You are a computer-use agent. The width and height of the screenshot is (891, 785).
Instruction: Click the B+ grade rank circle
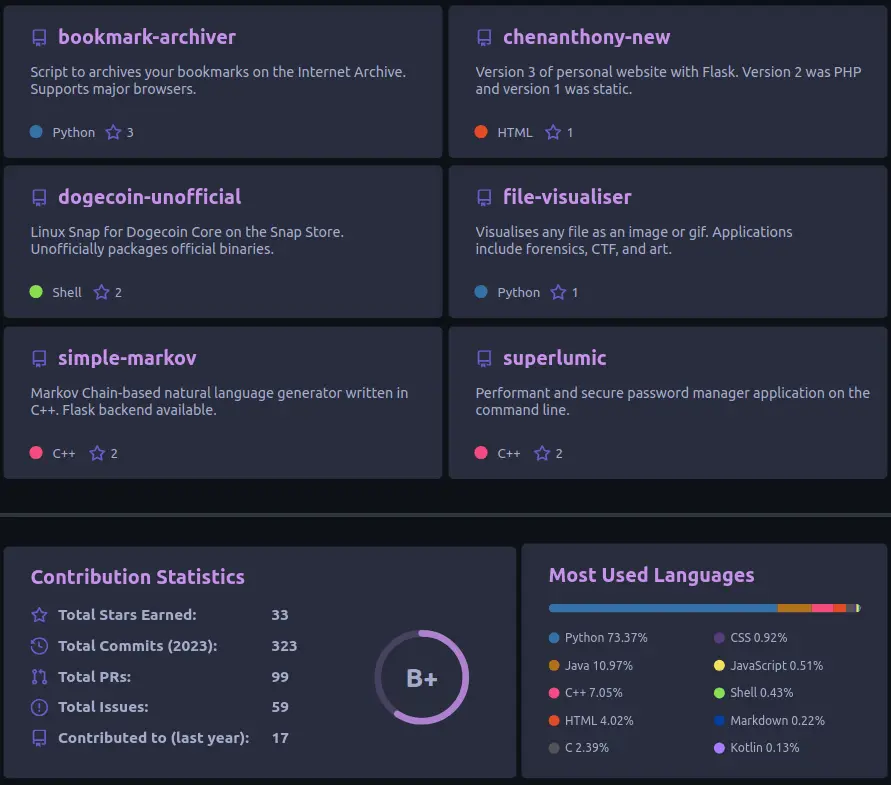tap(421, 678)
